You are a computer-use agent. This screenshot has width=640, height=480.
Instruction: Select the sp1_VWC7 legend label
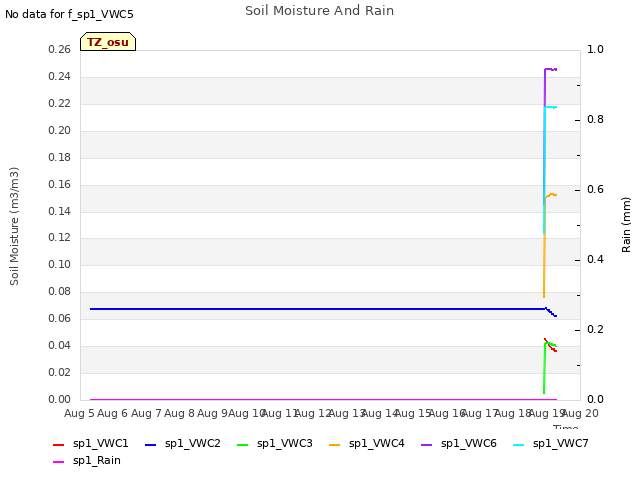(x=561, y=443)
